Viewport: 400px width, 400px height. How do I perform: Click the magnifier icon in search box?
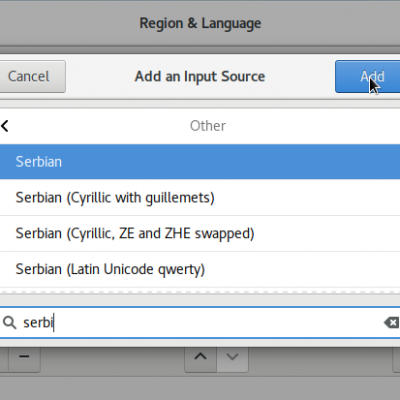tap(10, 322)
